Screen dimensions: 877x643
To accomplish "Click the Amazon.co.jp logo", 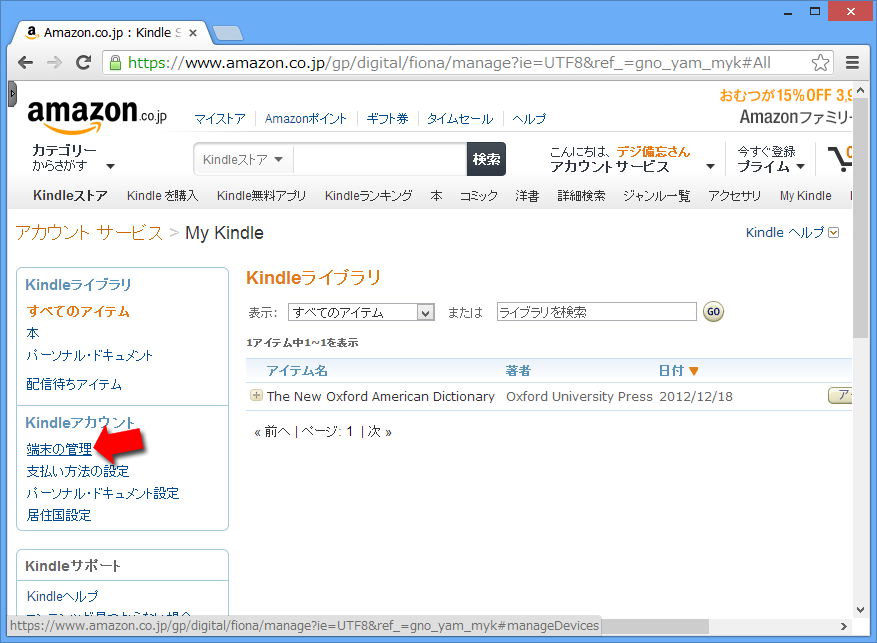I will pos(97,116).
